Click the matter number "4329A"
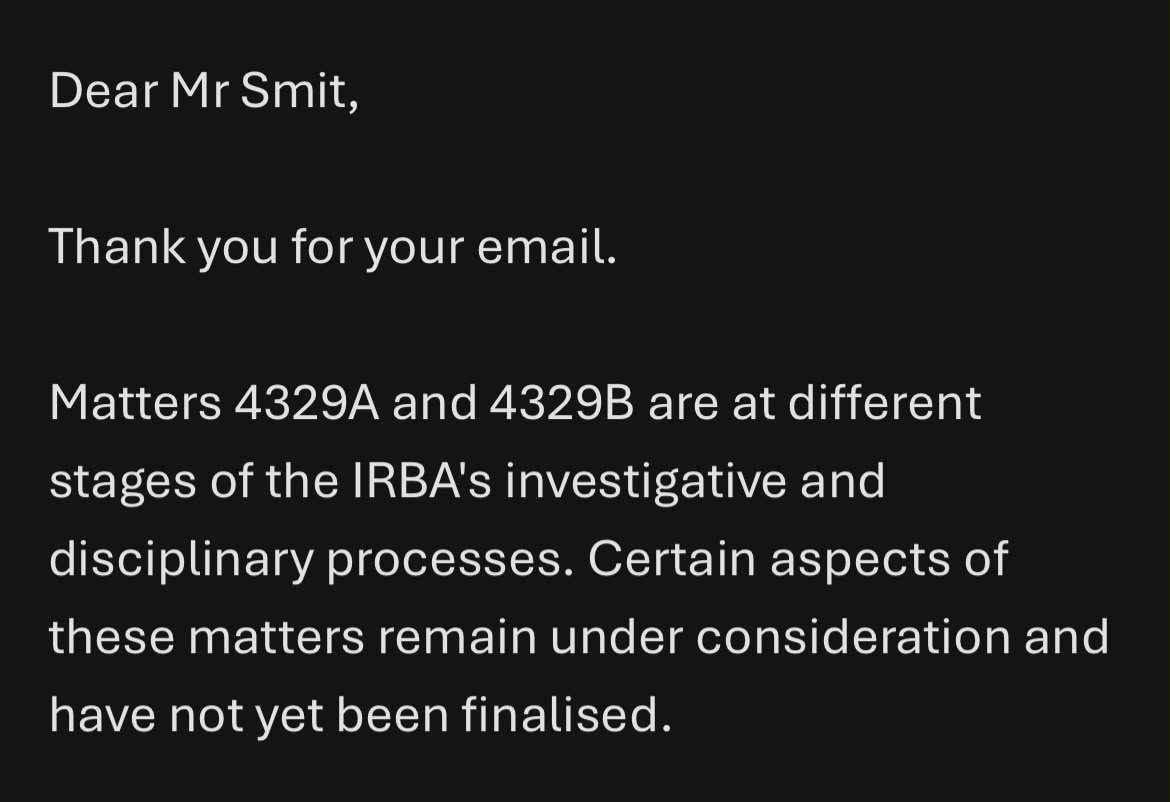 point(307,404)
